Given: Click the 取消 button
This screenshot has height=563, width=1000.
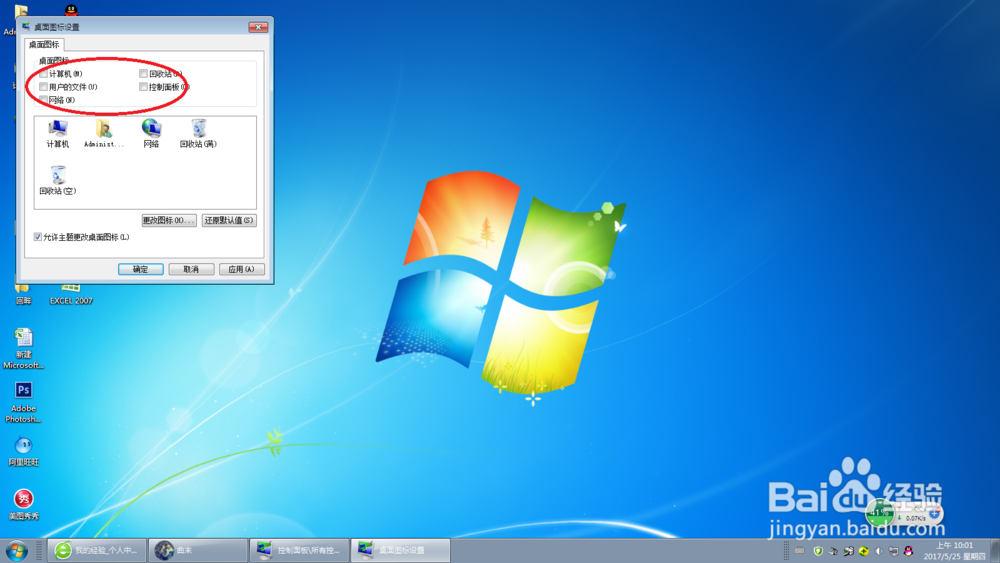Looking at the screenshot, I should [191, 269].
